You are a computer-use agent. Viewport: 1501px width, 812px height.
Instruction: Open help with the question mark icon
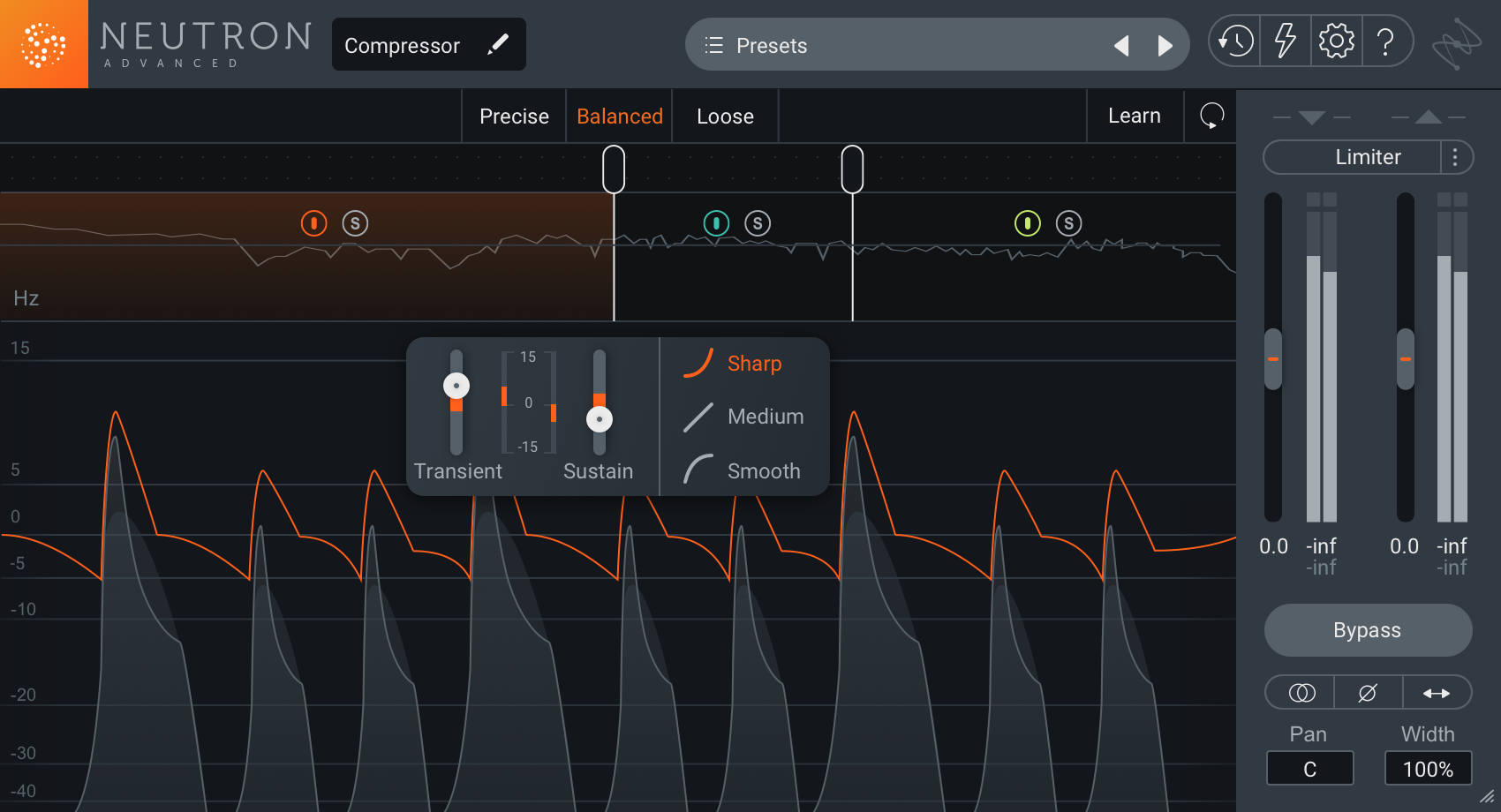coord(1386,41)
